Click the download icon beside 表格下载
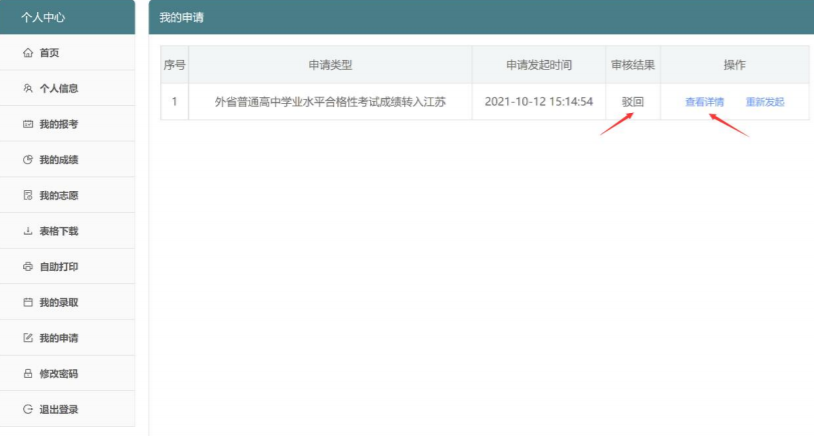 [x=28, y=232]
